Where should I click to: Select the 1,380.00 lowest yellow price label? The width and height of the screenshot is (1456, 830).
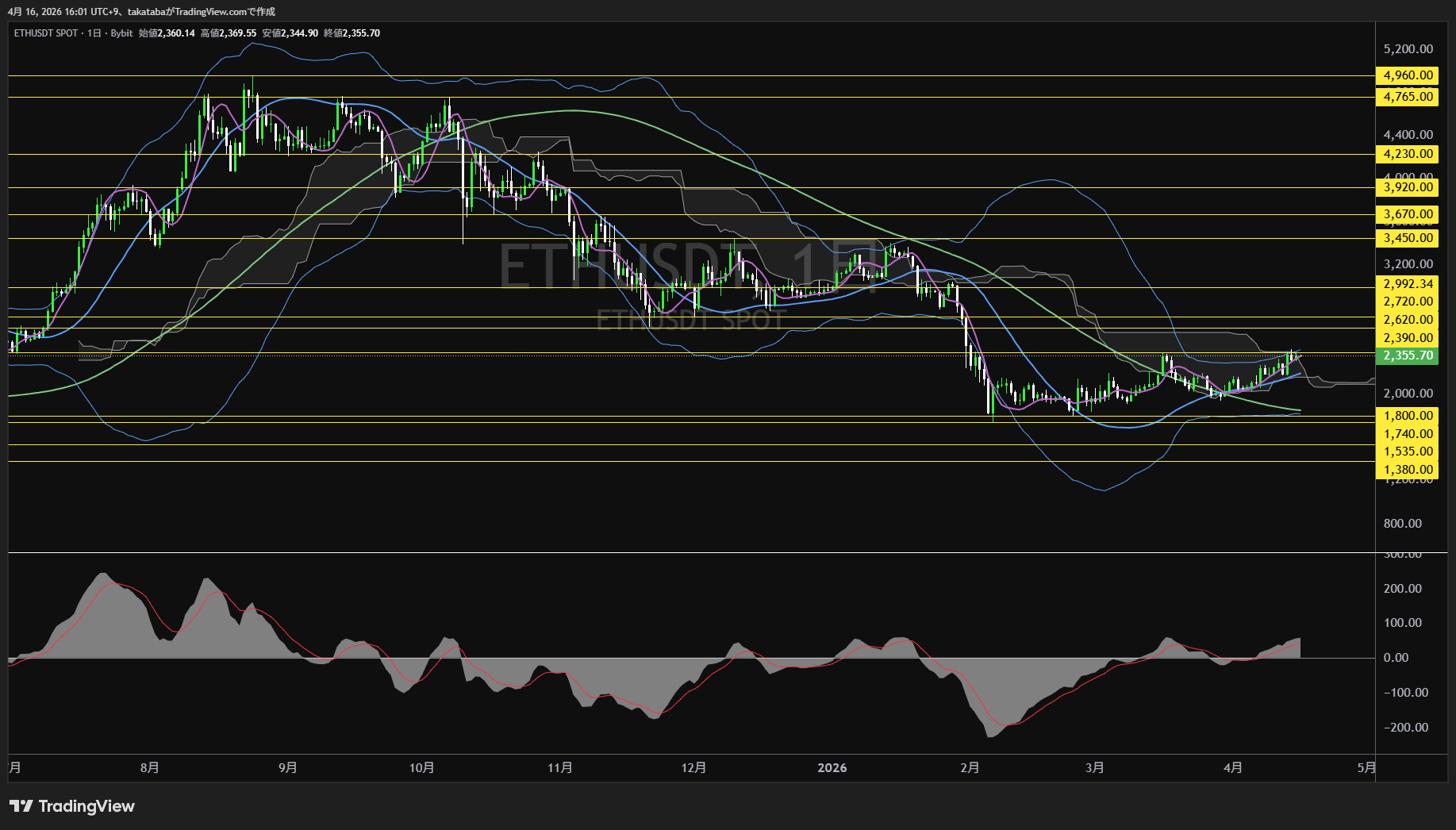(1407, 470)
